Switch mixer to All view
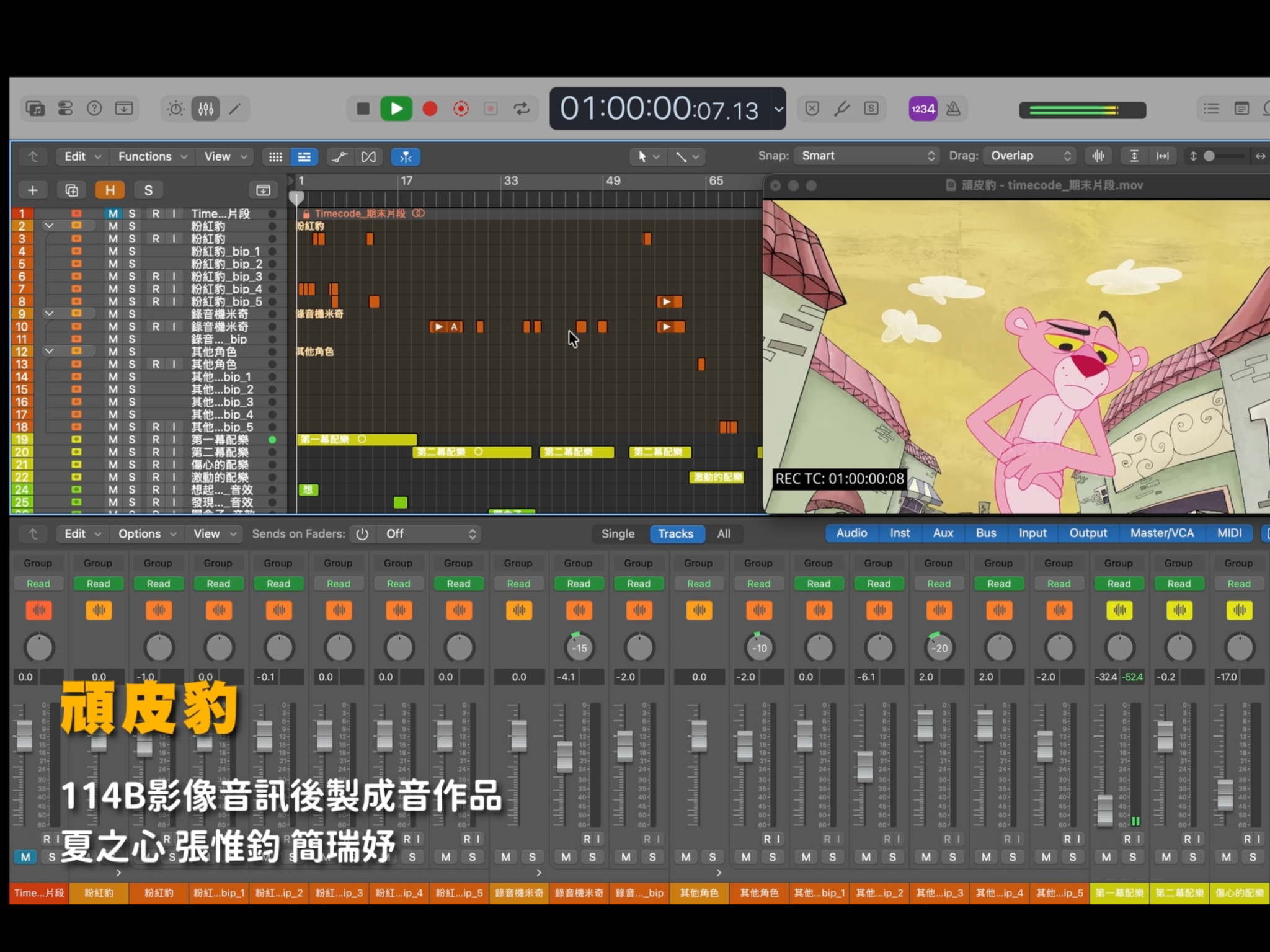The width and height of the screenshot is (1270, 952). click(x=724, y=534)
